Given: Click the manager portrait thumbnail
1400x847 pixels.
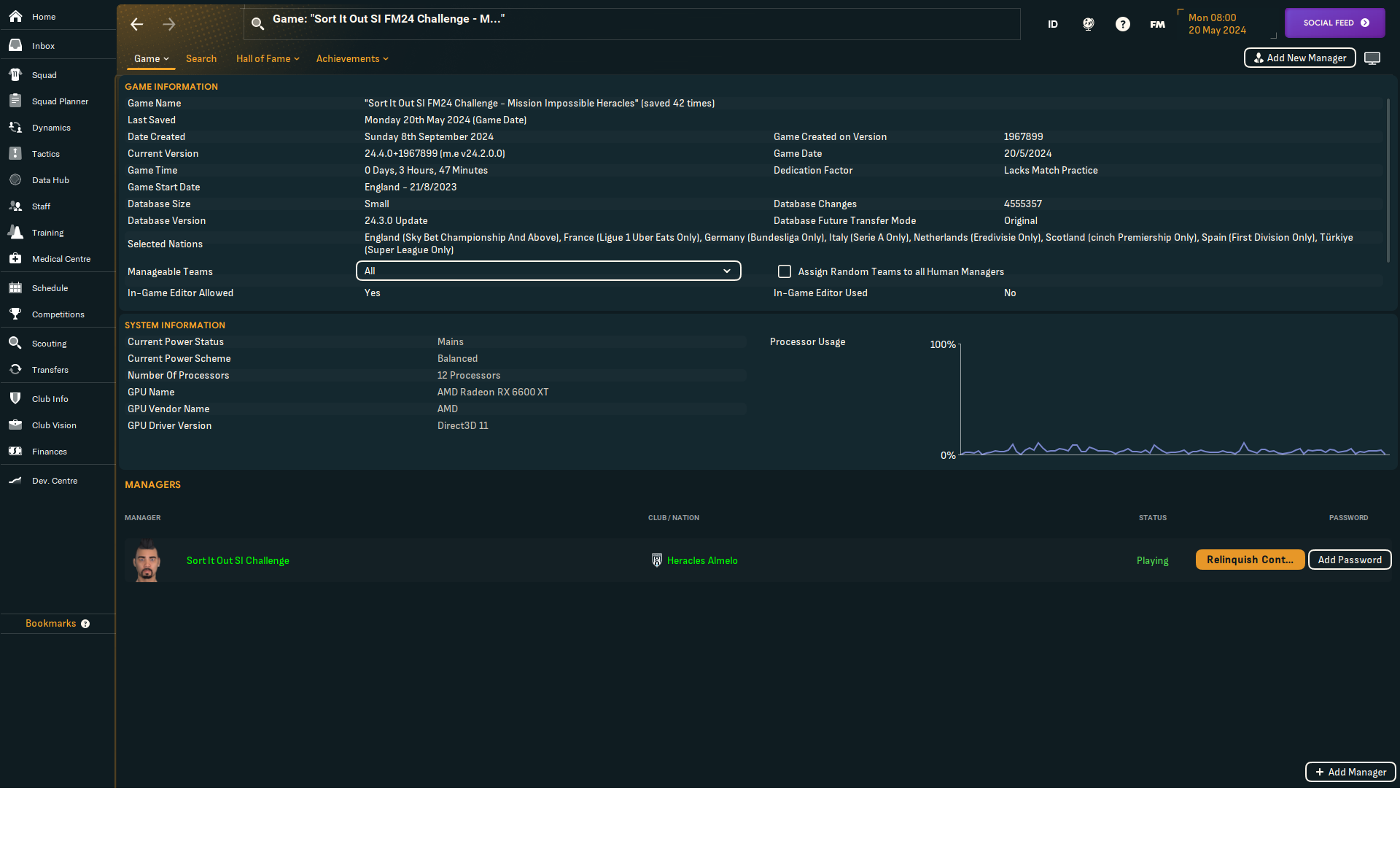Looking at the screenshot, I should tap(147, 560).
